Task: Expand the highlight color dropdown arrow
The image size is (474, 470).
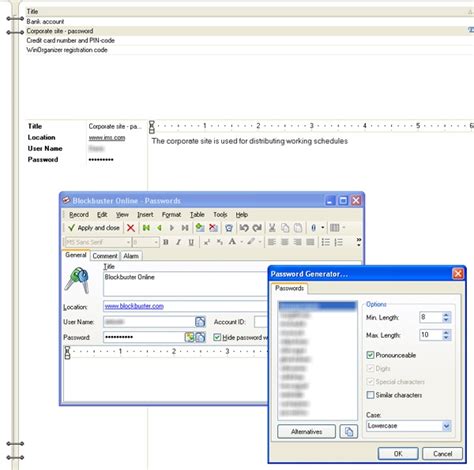Action: click(x=260, y=242)
